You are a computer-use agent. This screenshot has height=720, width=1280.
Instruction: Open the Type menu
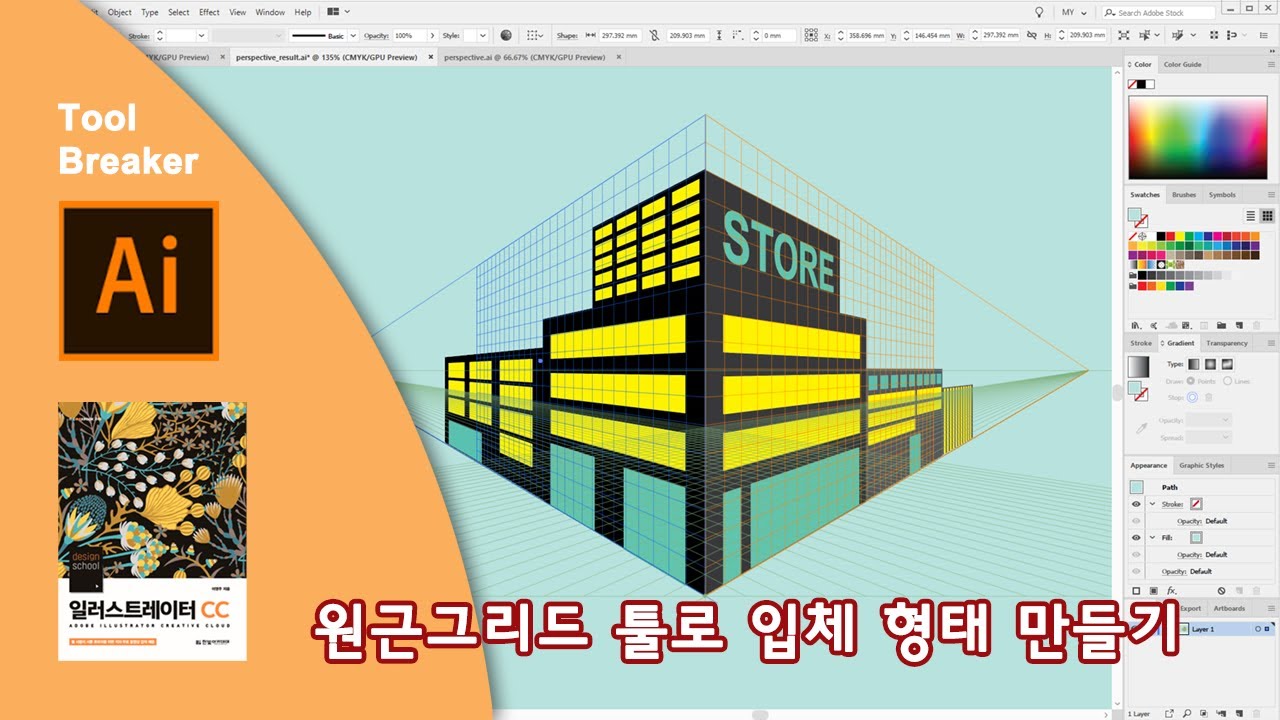pos(150,13)
